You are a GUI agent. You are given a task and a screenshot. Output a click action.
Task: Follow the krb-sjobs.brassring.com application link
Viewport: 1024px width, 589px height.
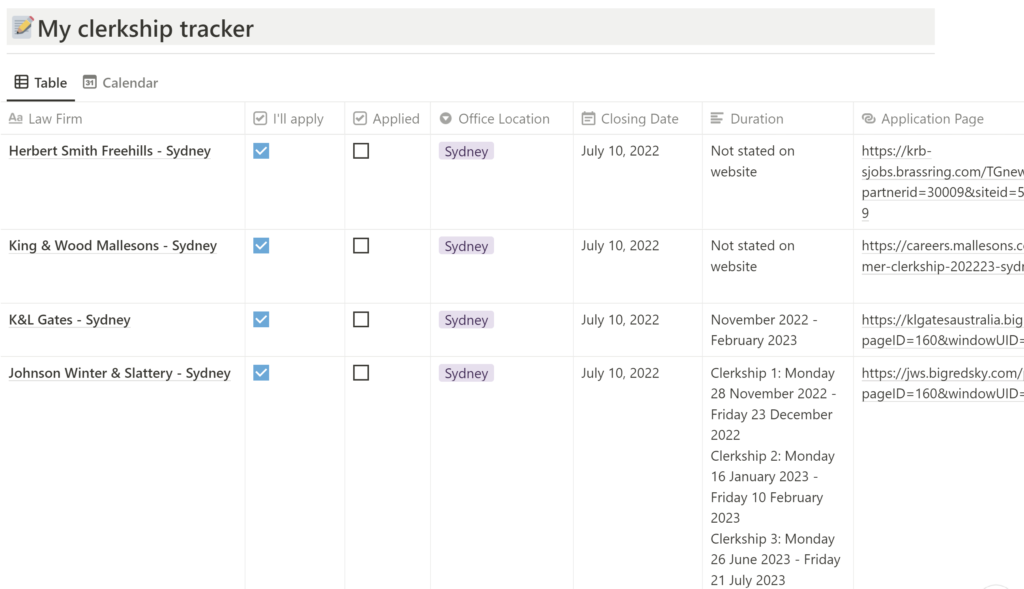[x=942, y=182]
